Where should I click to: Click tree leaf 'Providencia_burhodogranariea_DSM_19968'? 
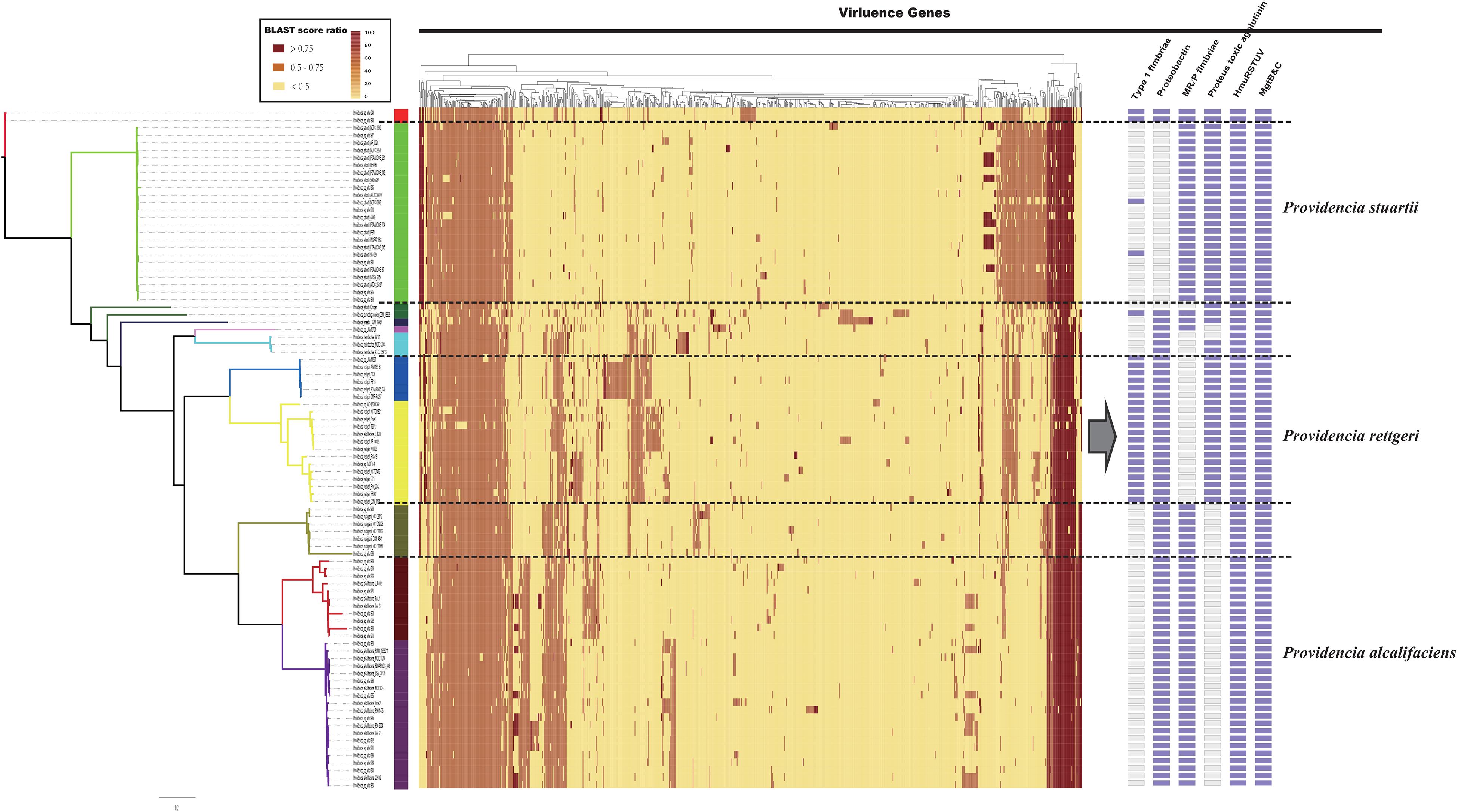[372, 315]
